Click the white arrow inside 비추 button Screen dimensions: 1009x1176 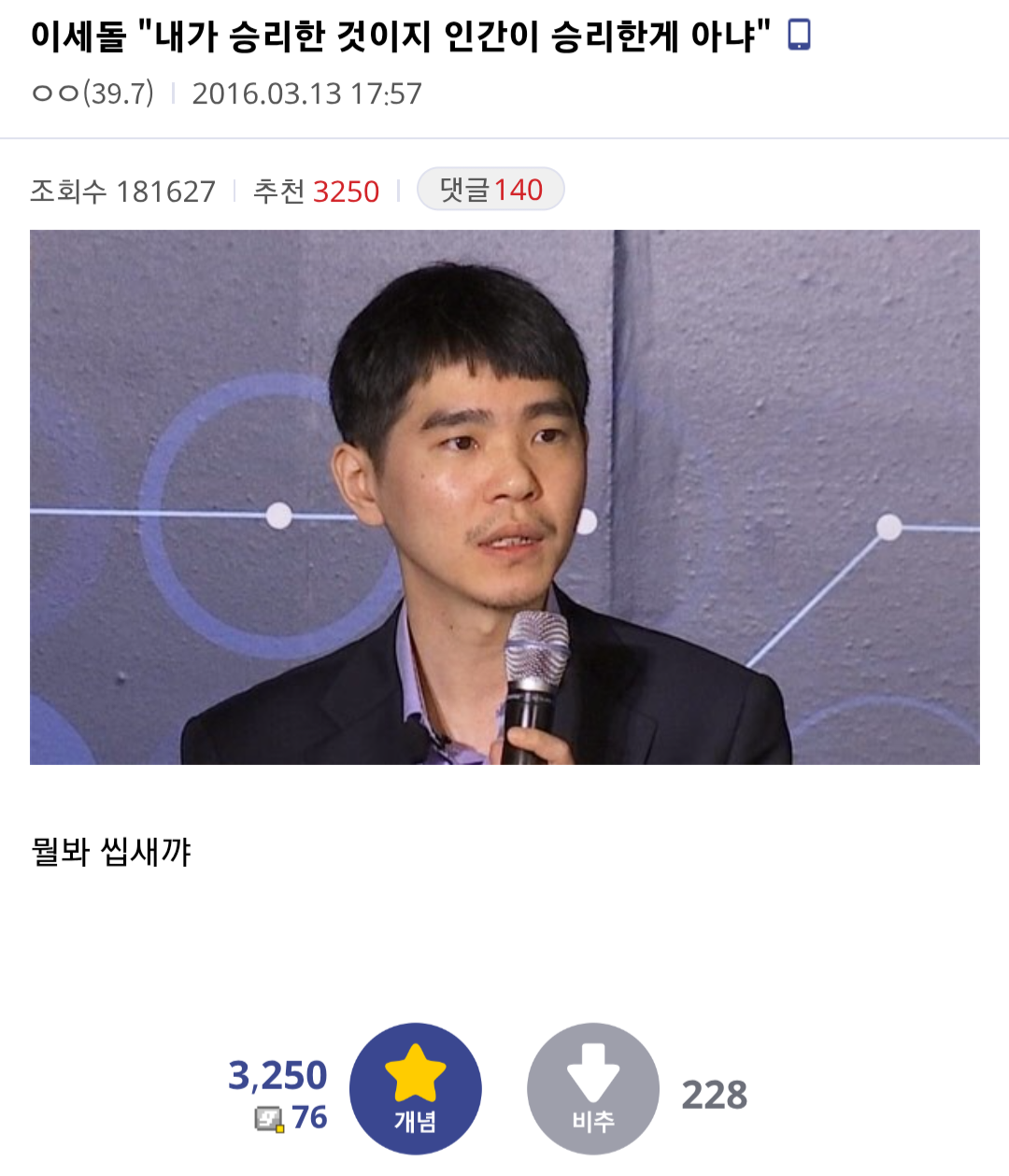pos(593,1072)
